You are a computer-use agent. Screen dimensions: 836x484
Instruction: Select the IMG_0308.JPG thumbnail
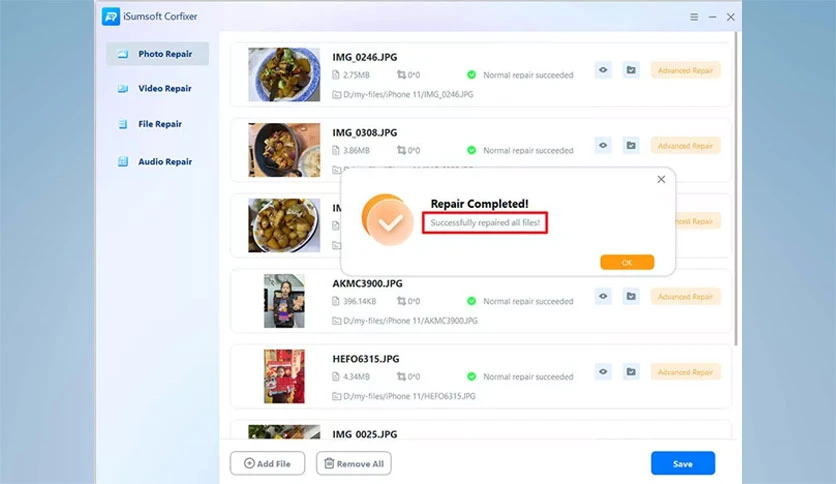(x=284, y=150)
